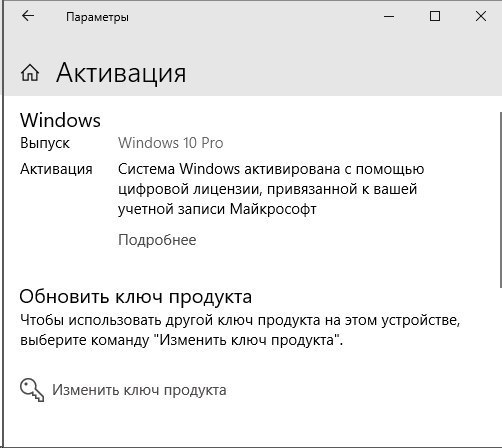Maximize the Параметры window

click(435, 16)
